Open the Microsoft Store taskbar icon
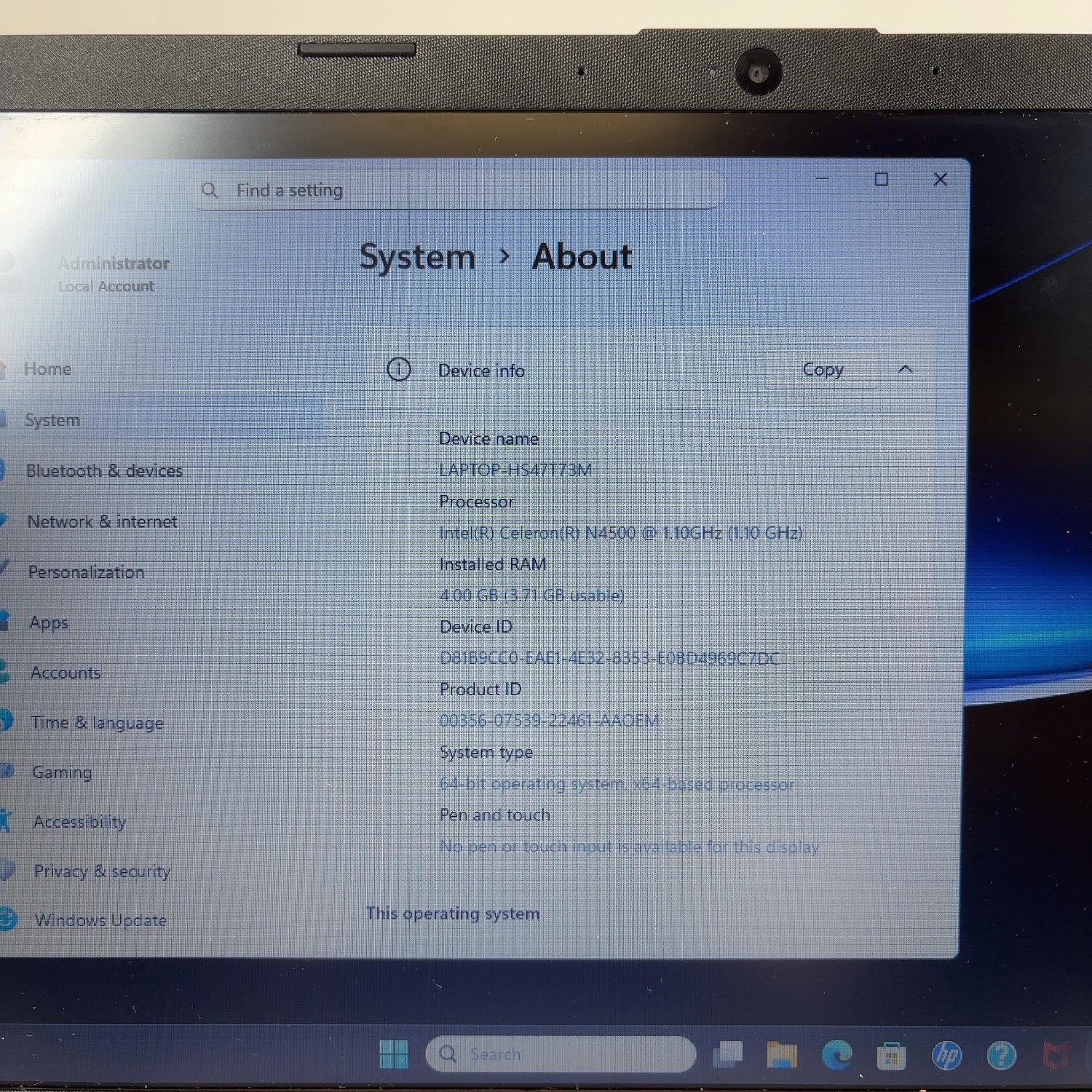The image size is (1092, 1092). pyautogui.click(x=891, y=1056)
